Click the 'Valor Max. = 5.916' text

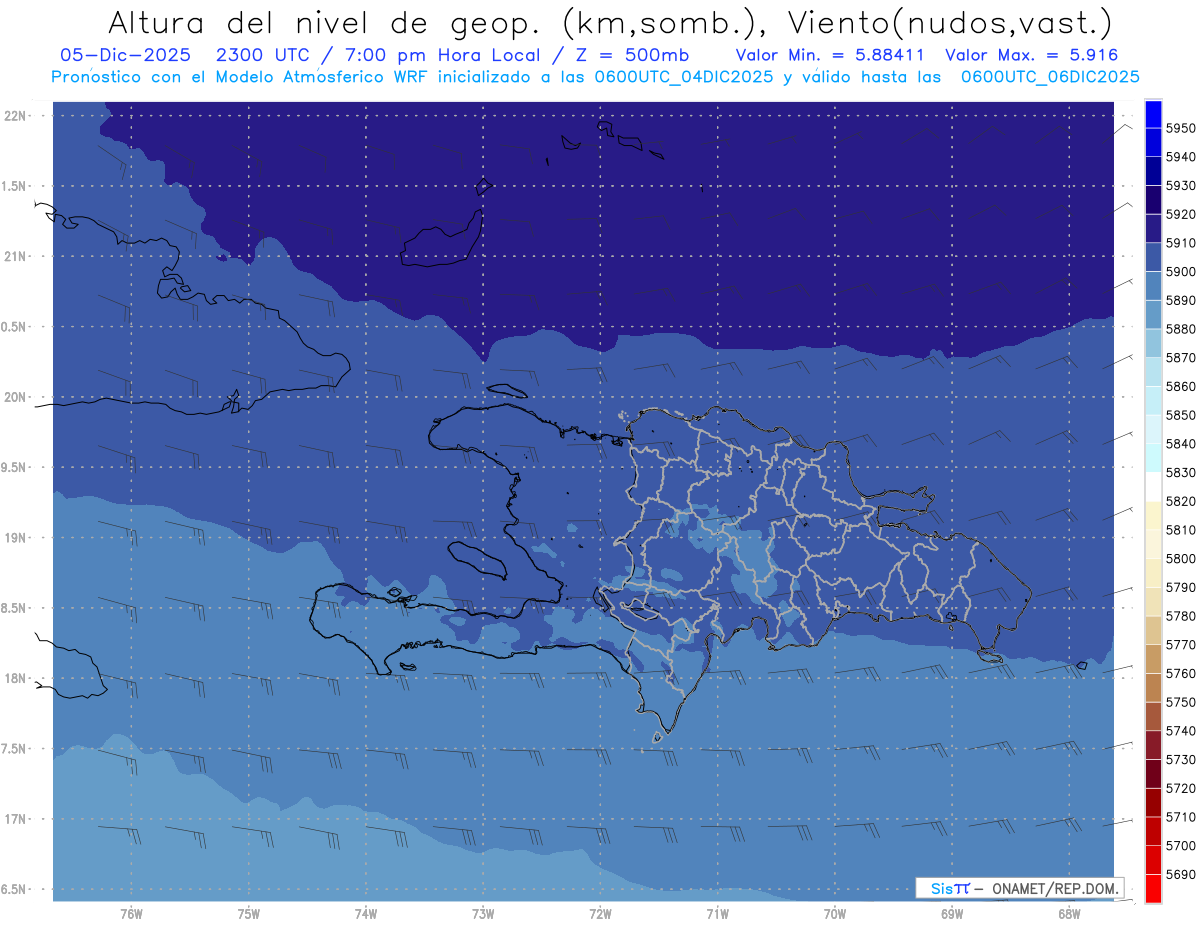click(1032, 55)
